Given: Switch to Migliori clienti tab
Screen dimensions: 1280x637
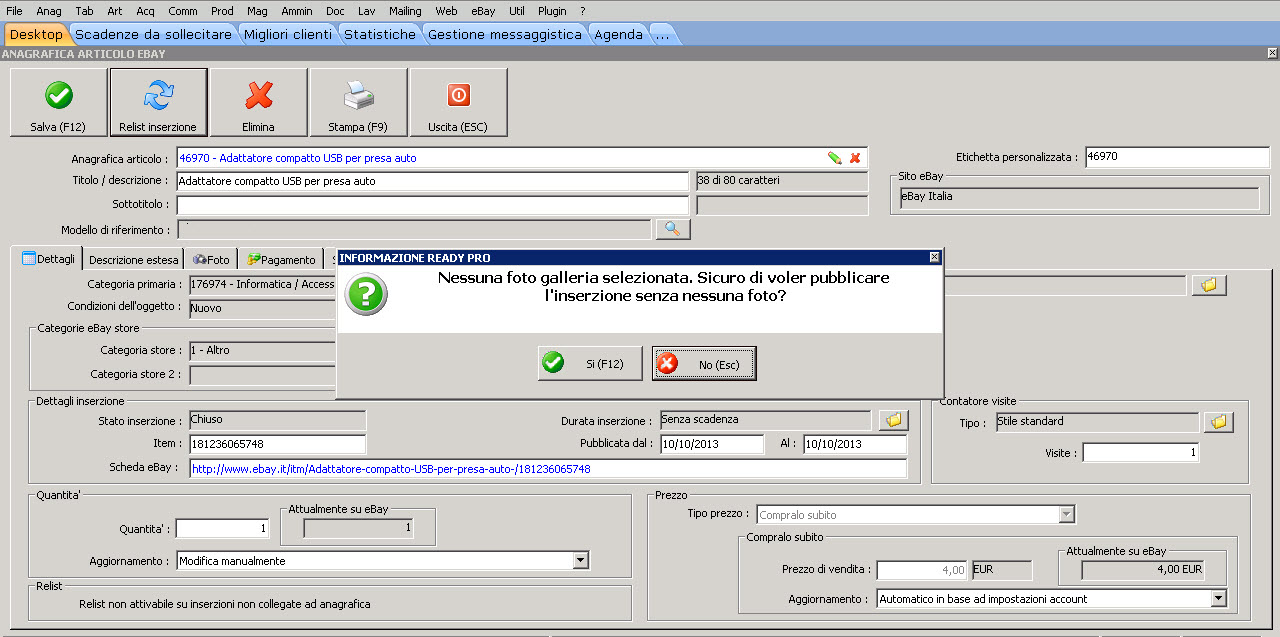Looking at the screenshot, I should point(288,34).
